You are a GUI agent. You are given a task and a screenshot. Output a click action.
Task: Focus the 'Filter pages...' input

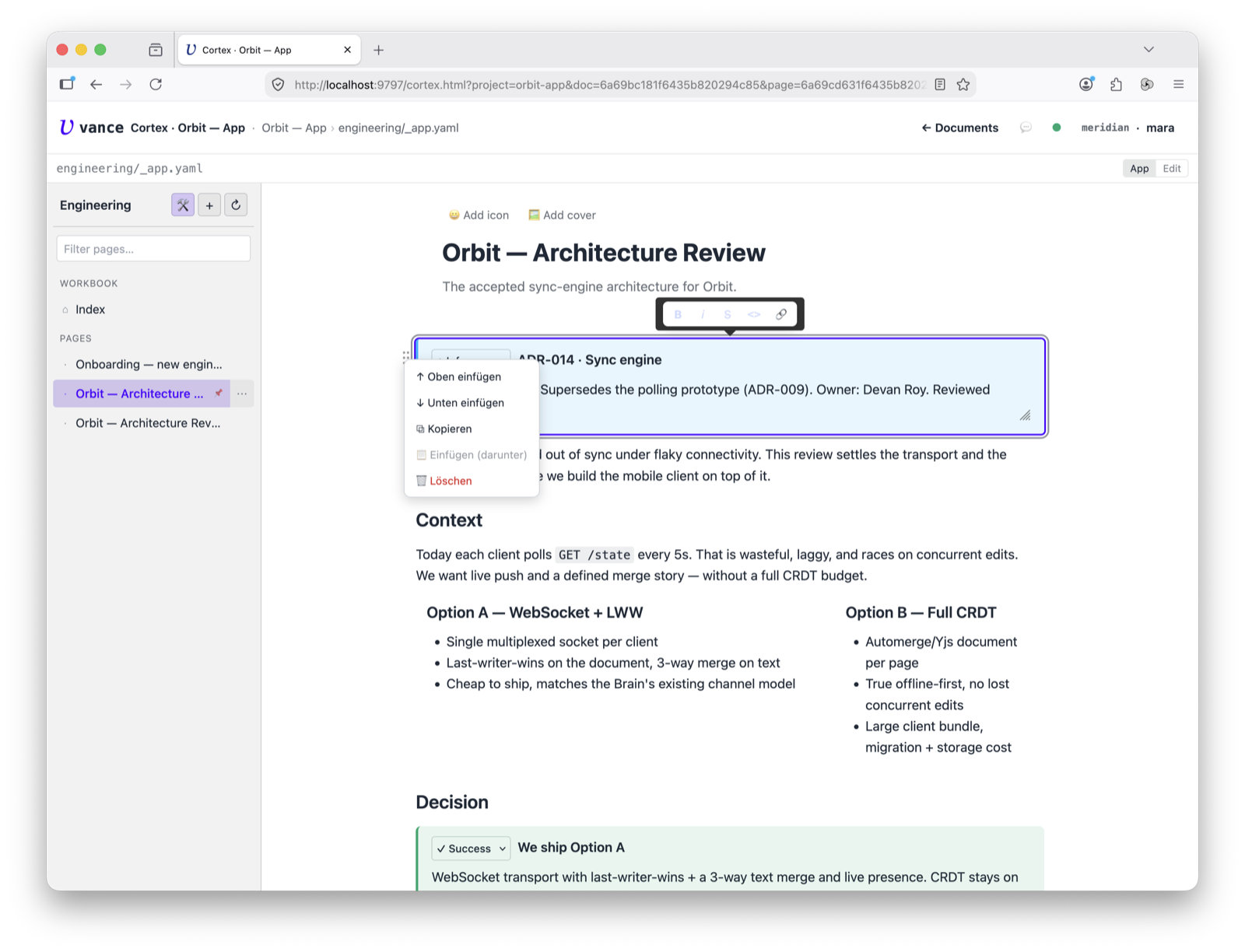(153, 249)
